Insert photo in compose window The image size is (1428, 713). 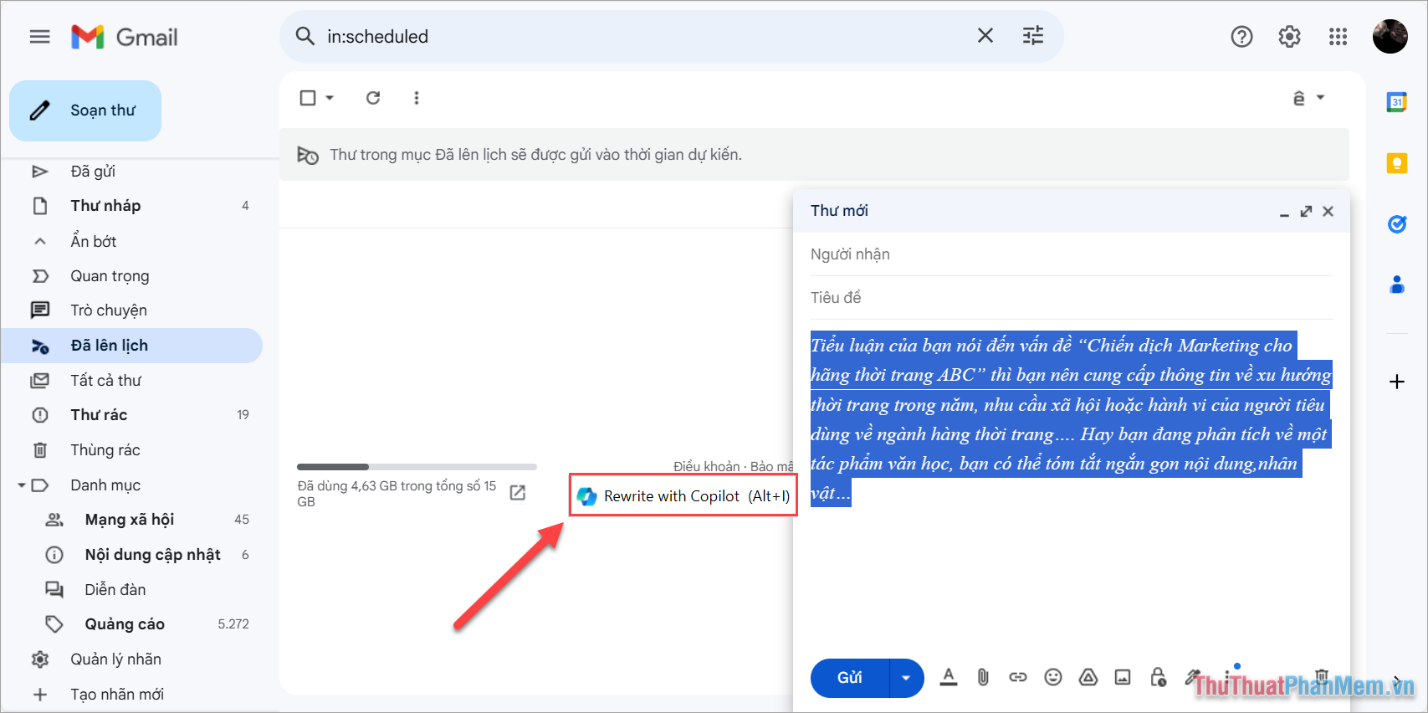click(x=1123, y=677)
